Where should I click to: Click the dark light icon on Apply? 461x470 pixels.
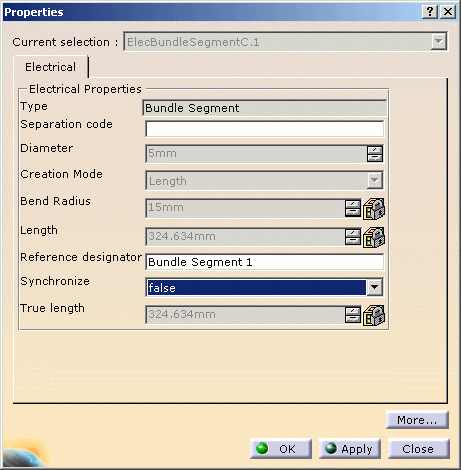[331, 448]
